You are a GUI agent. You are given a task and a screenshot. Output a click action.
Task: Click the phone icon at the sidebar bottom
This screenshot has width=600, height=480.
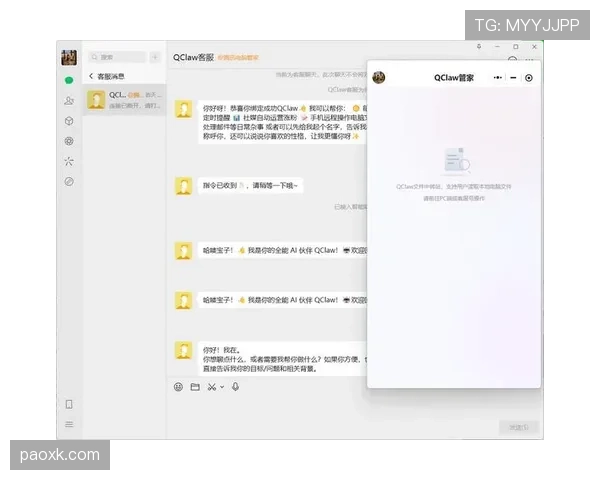[69, 404]
